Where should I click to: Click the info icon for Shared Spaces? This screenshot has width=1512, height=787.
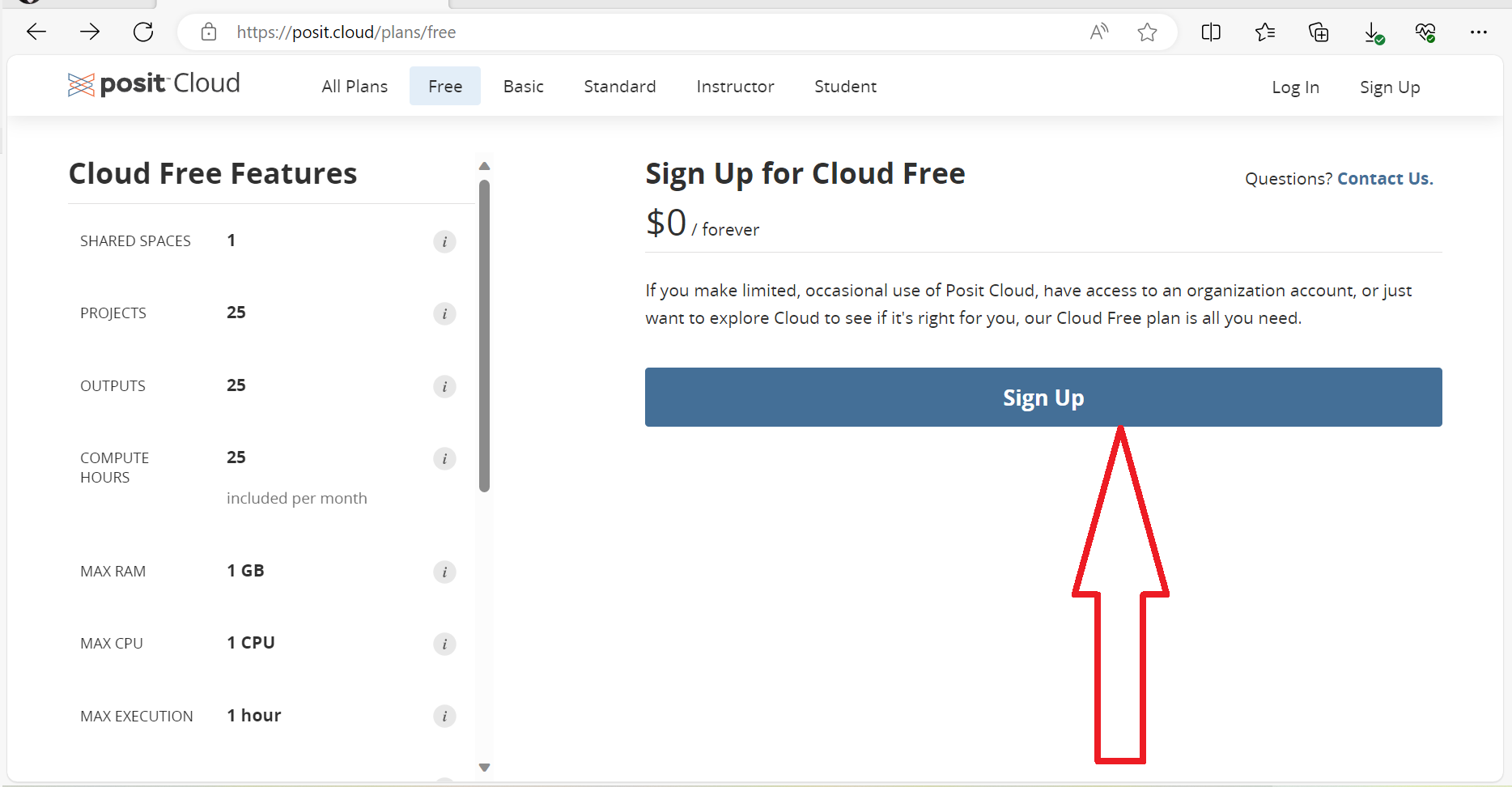[444, 241]
